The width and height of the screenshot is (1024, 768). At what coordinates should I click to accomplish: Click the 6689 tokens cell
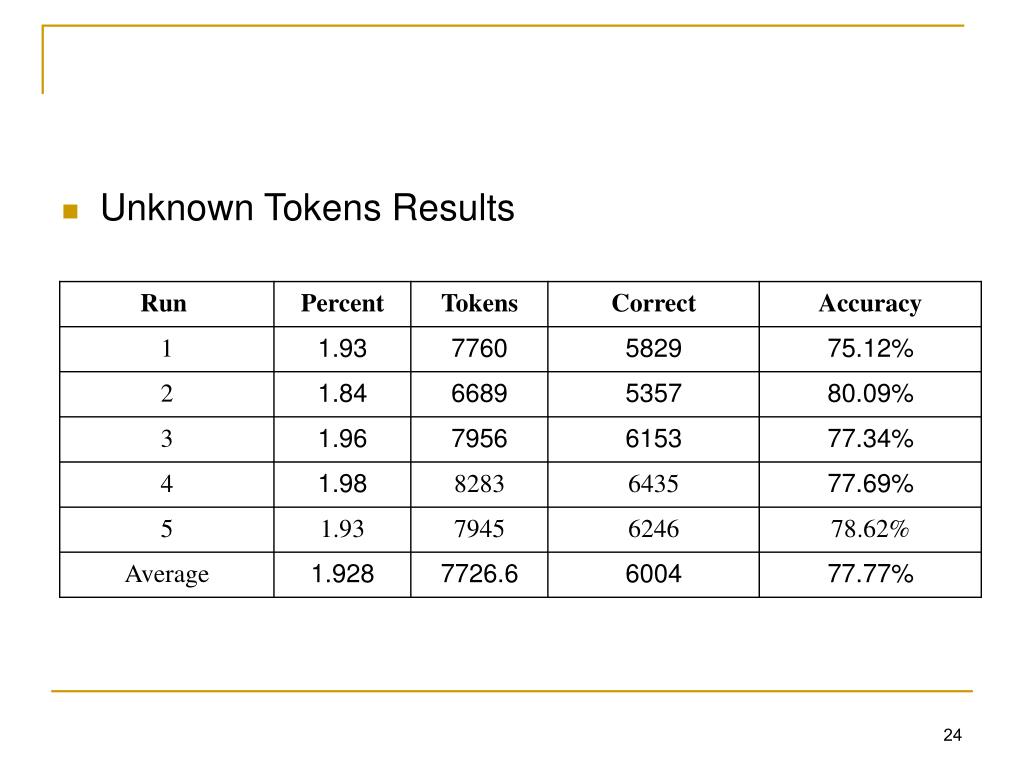pyautogui.click(x=479, y=394)
